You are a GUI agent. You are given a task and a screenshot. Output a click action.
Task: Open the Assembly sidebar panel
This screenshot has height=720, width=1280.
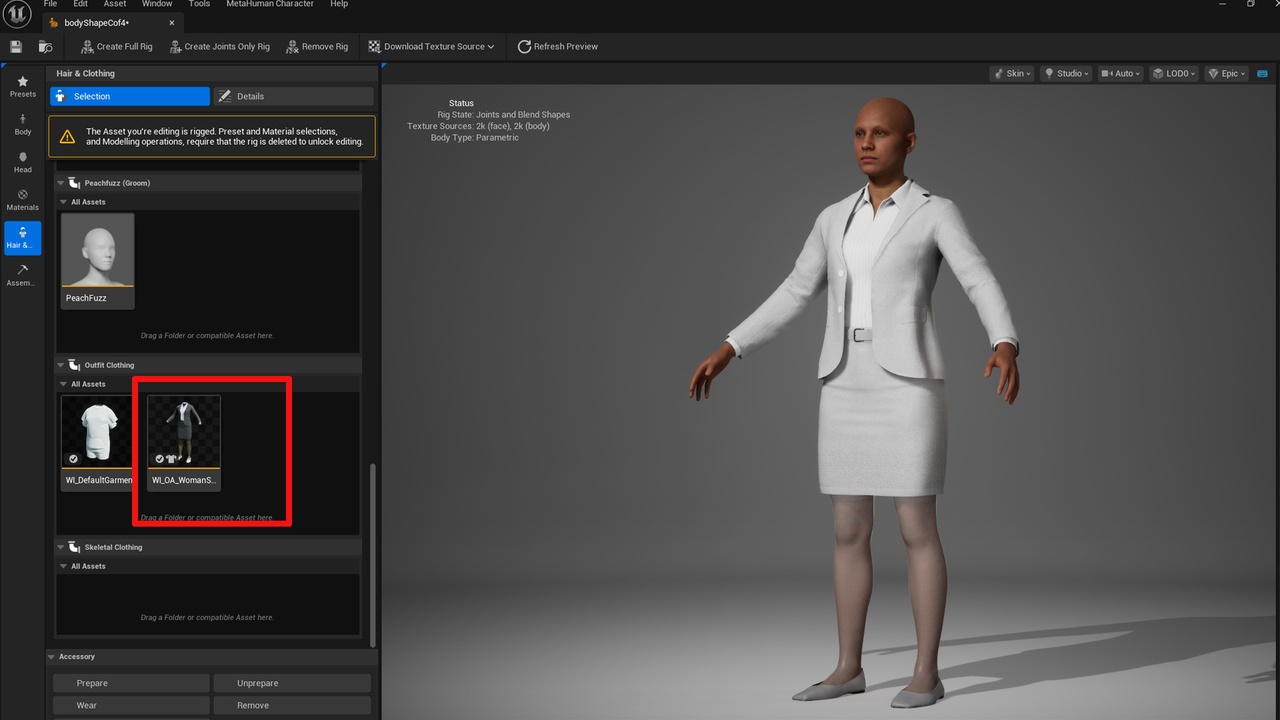[22, 275]
